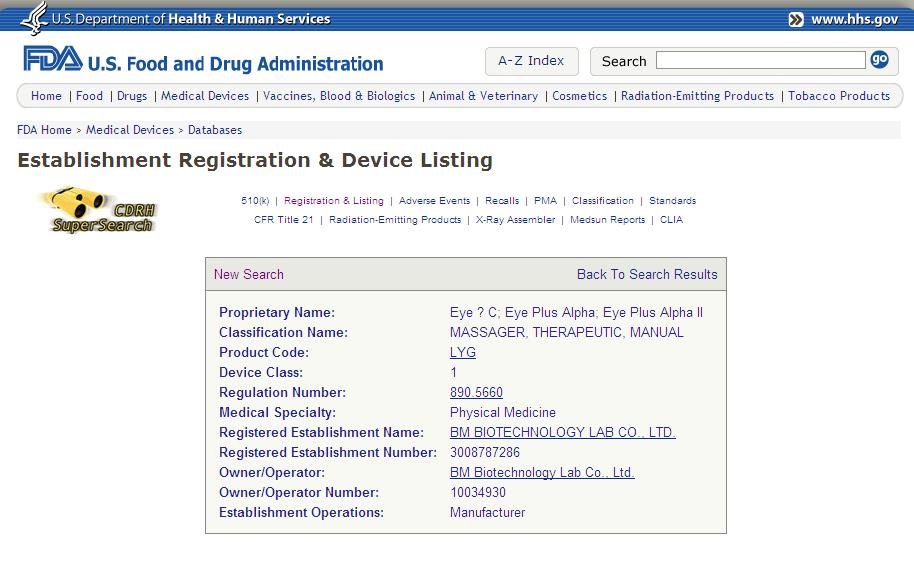Open product code LYG link
Image resolution: width=914 pixels, height=585 pixels.
[x=463, y=353]
